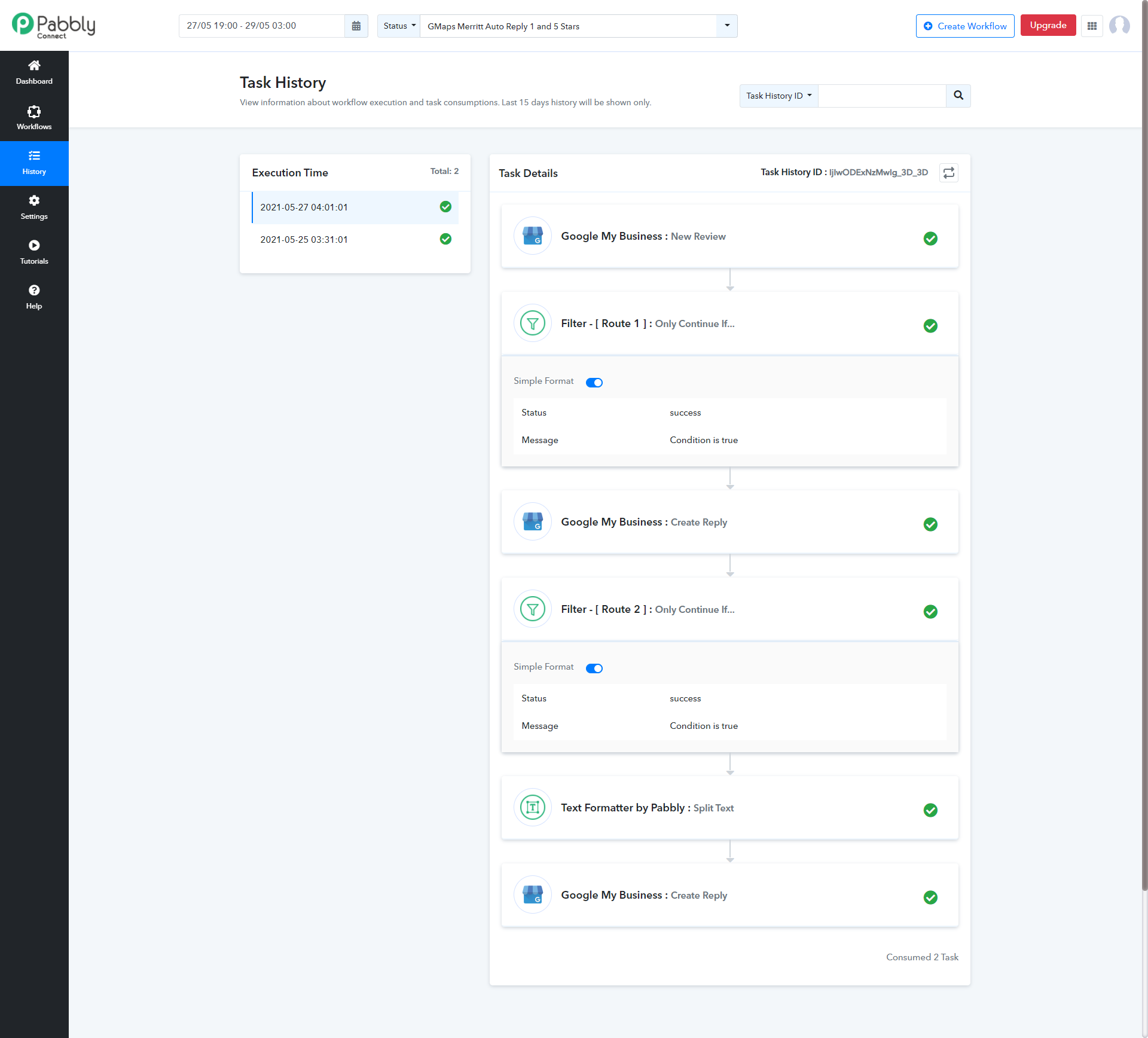Click the Create Workflow button

coord(965,26)
